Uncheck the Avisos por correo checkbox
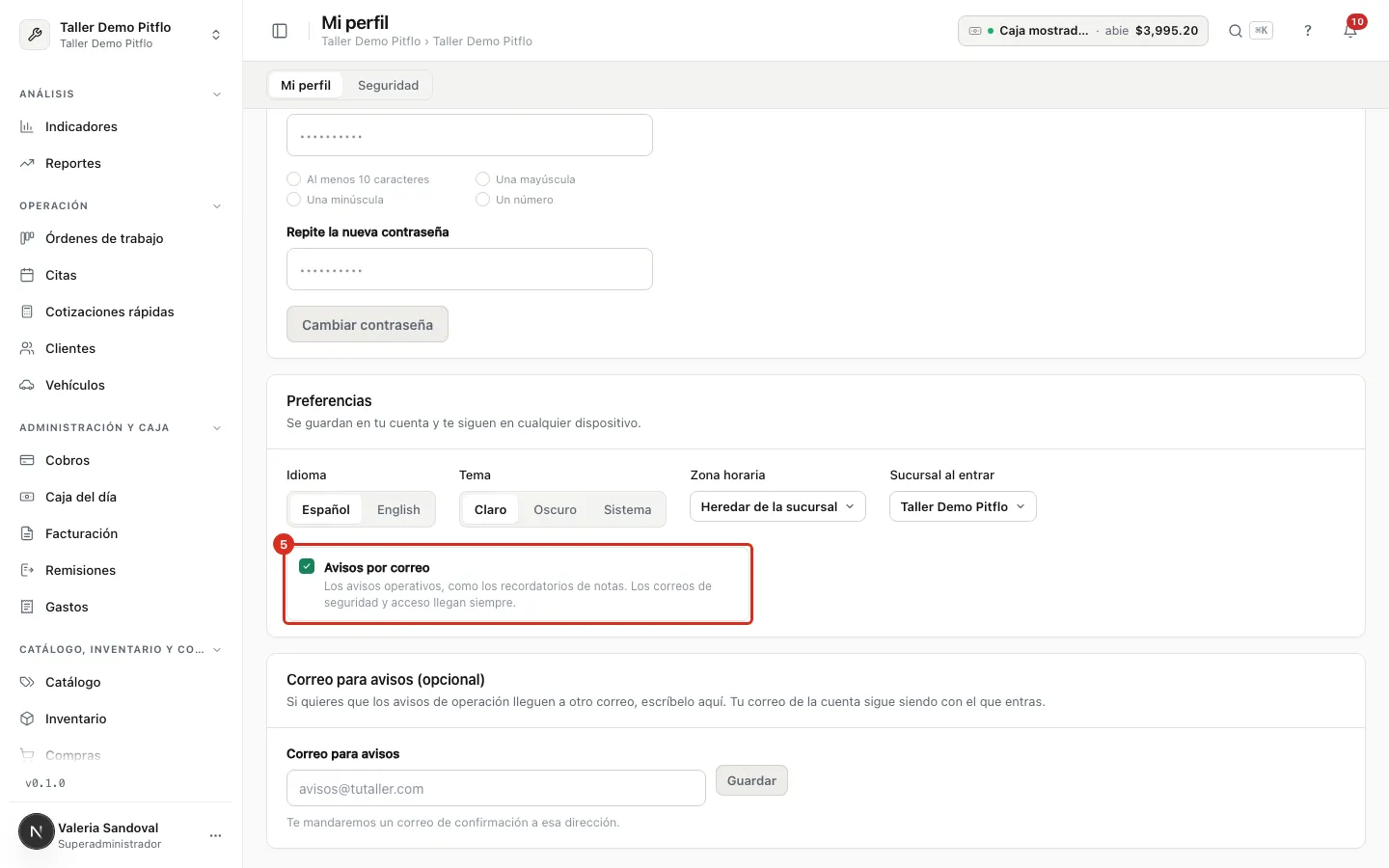1389x868 pixels. pos(307,566)
